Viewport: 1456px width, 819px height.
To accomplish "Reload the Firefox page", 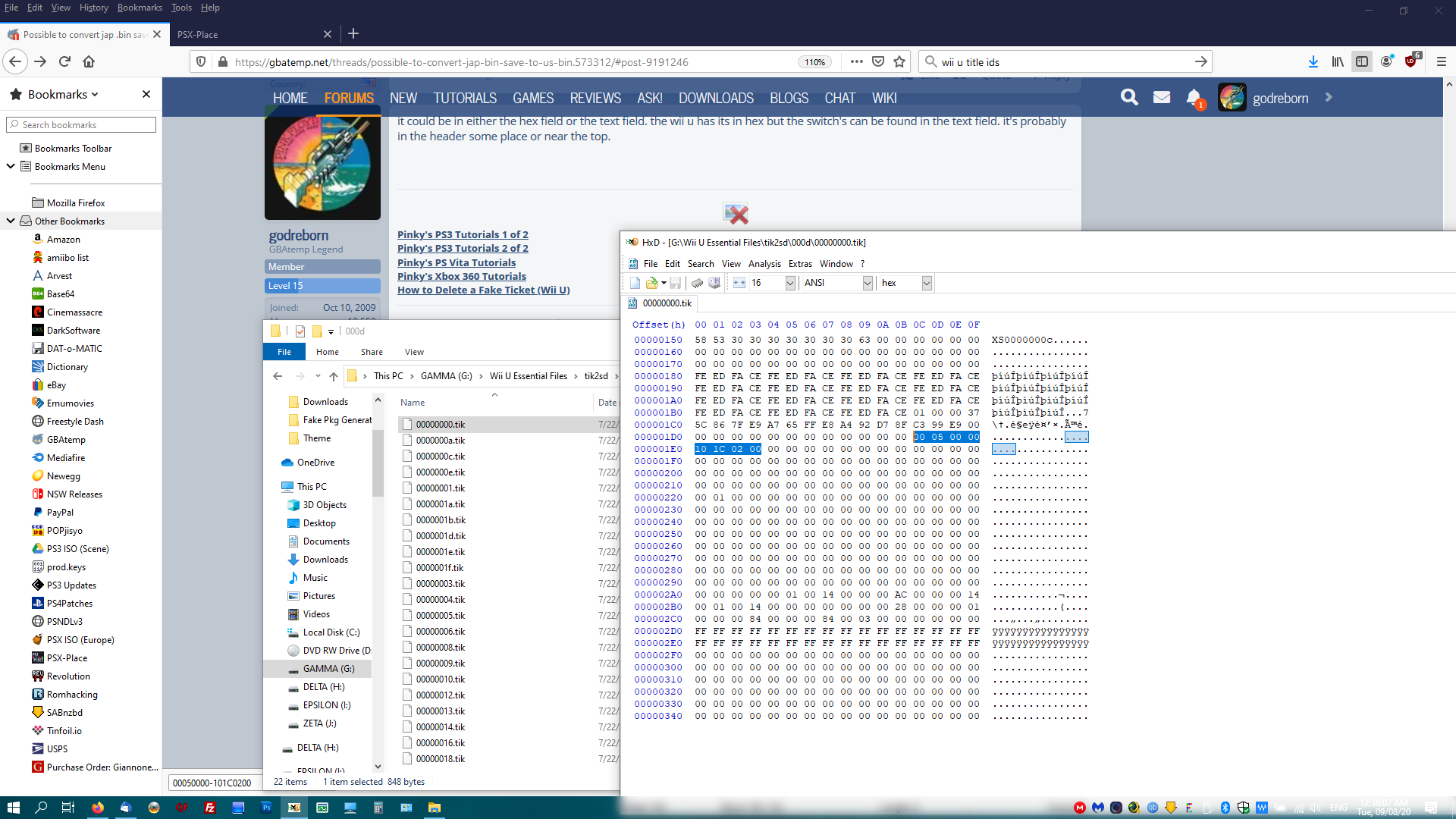I will [64, 61].
